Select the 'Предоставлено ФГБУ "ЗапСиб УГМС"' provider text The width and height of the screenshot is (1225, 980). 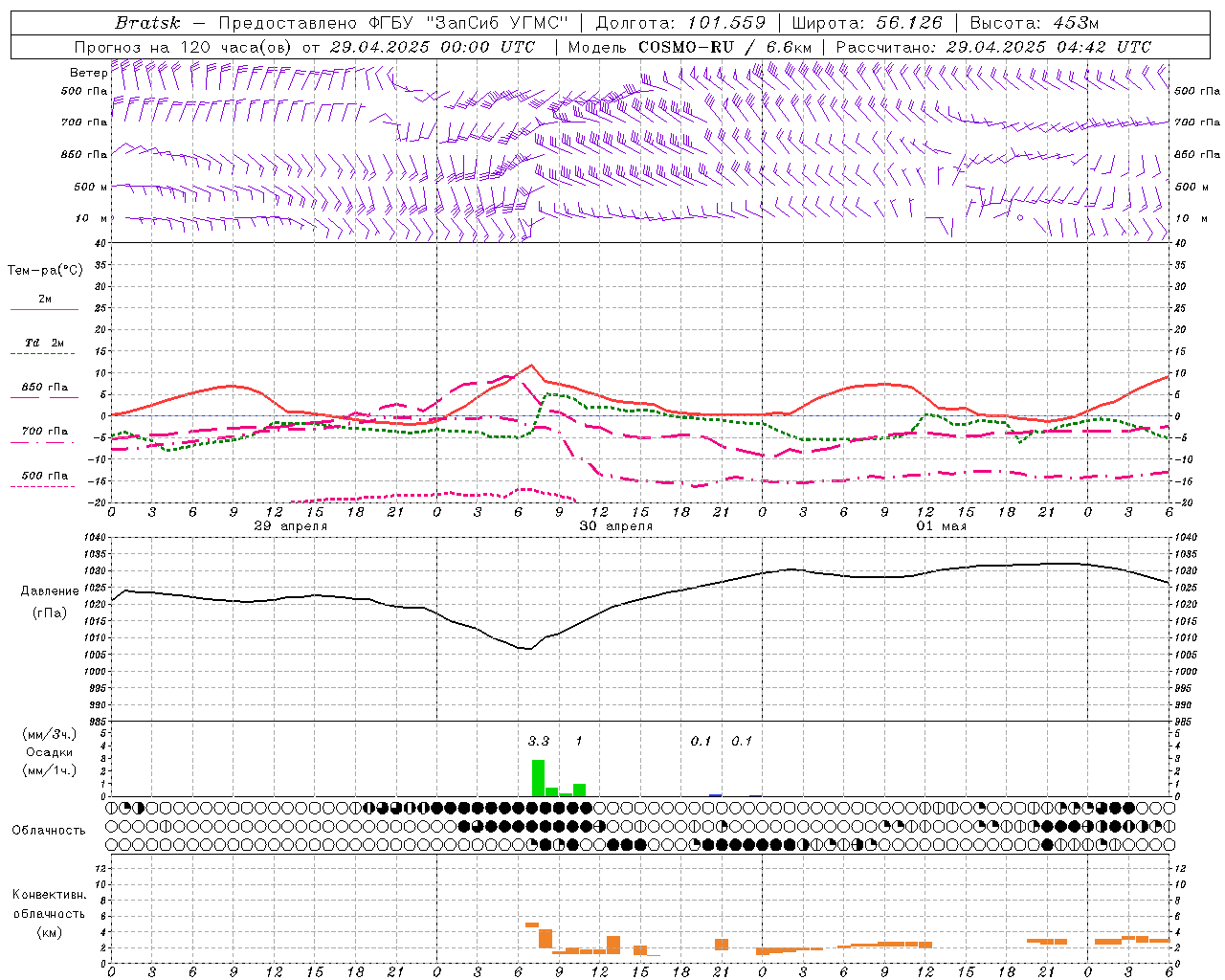(393, 23)
